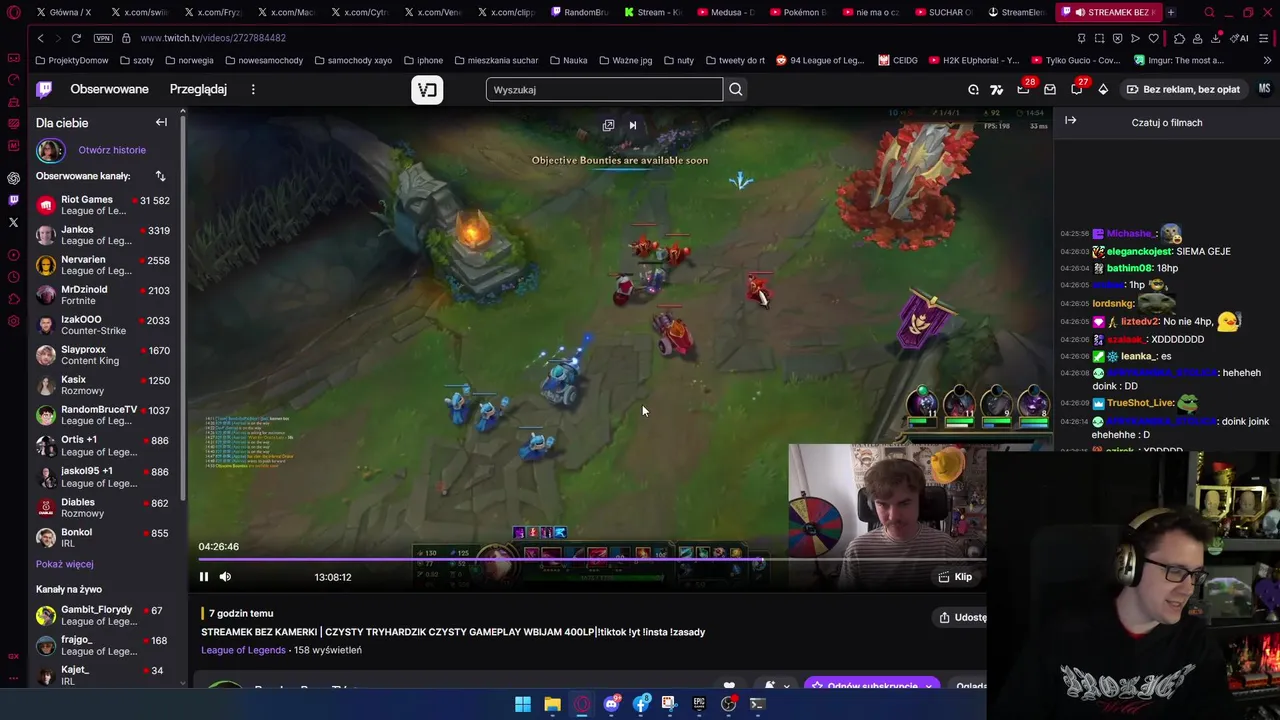
Task: Open the MS user avatar menu
Action: (1264, 89)
